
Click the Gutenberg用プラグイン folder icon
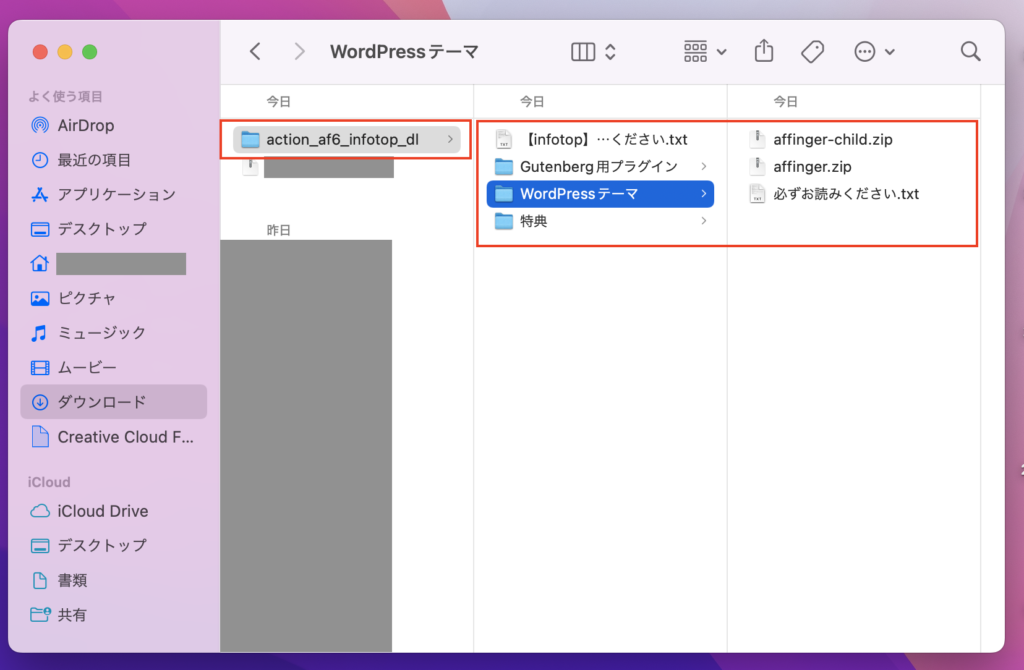click(504, 167)
